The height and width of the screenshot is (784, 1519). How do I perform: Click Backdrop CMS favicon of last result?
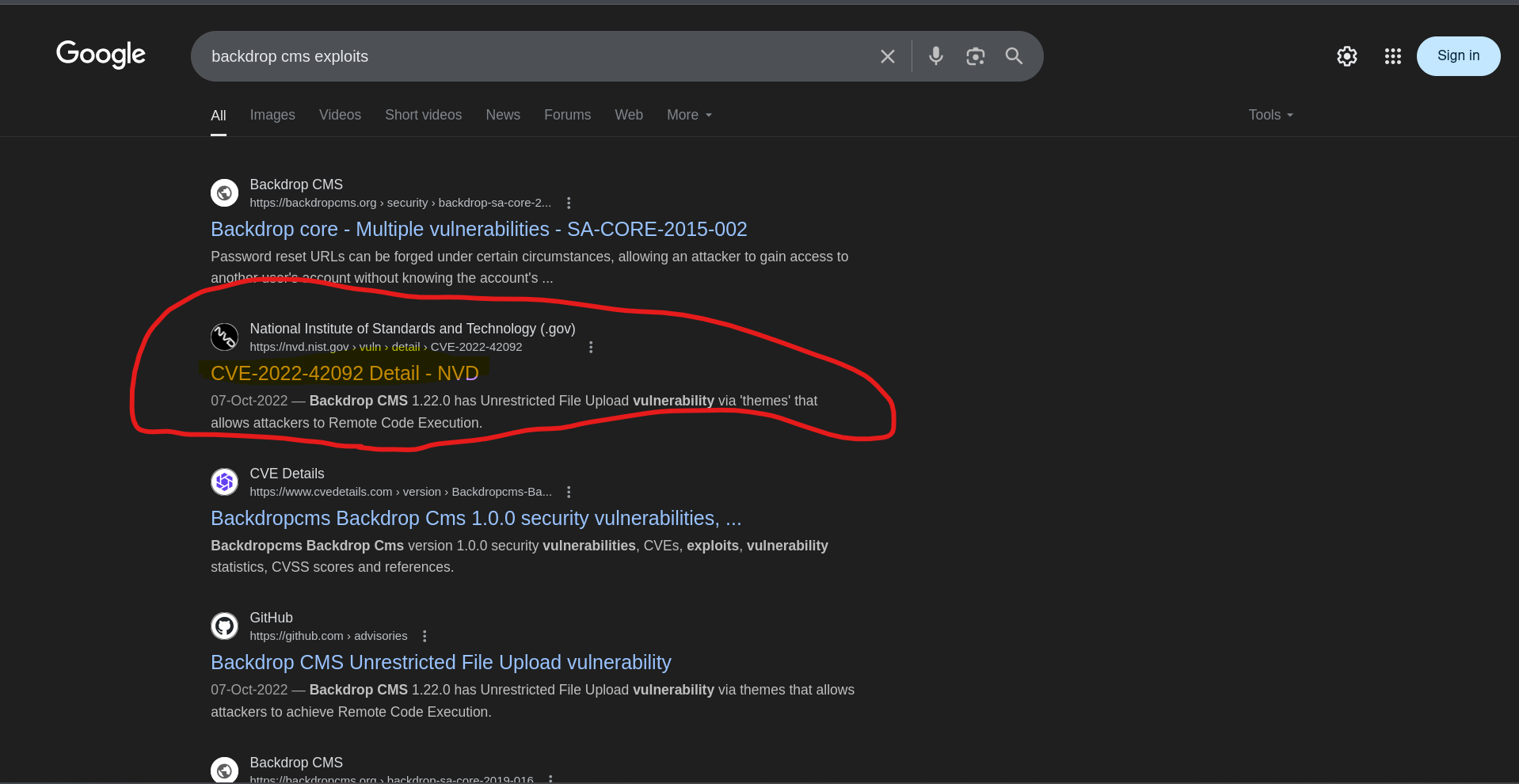[x=225, y=770]
